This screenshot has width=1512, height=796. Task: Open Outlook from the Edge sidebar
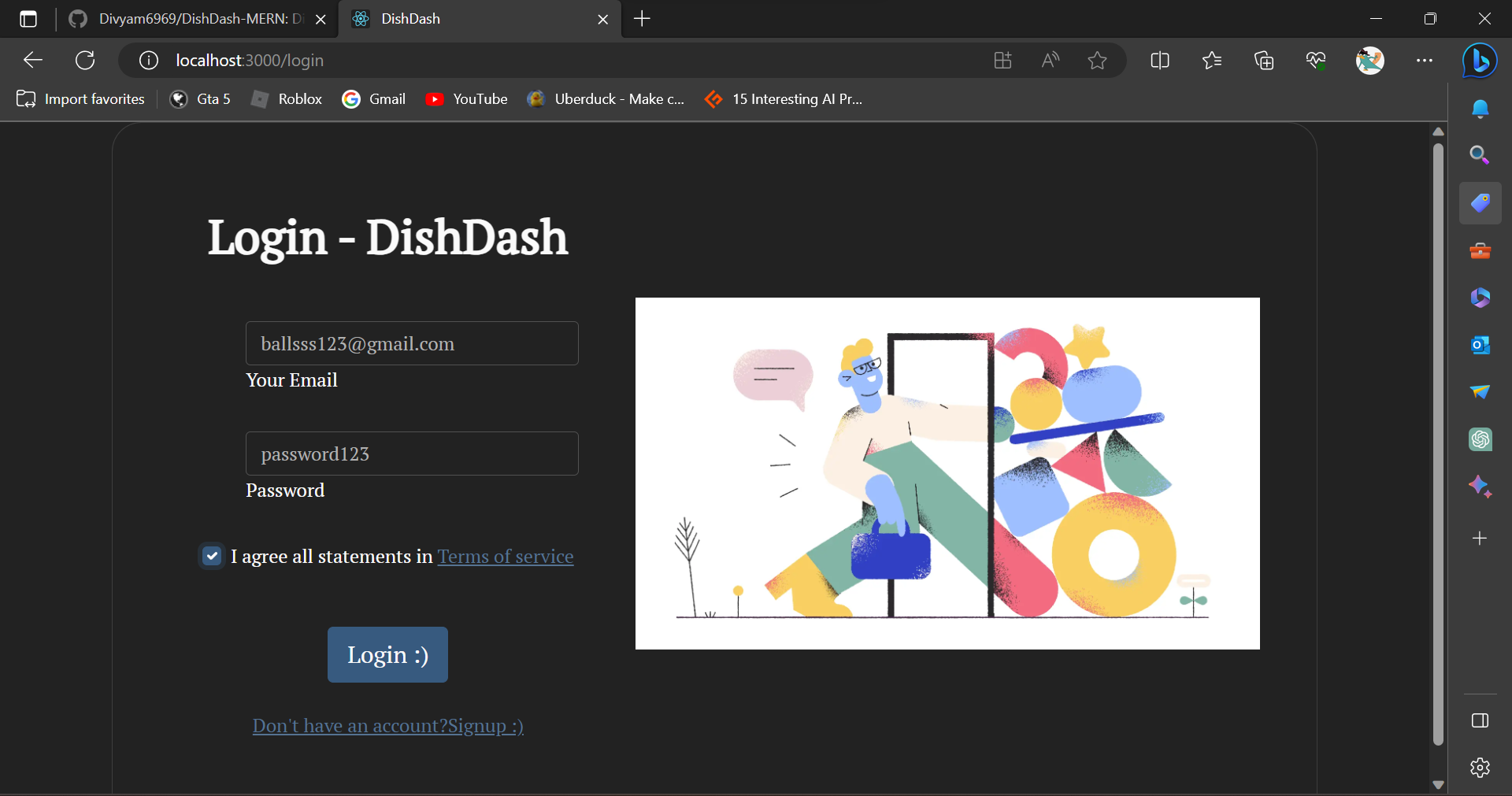[1480, 345]
